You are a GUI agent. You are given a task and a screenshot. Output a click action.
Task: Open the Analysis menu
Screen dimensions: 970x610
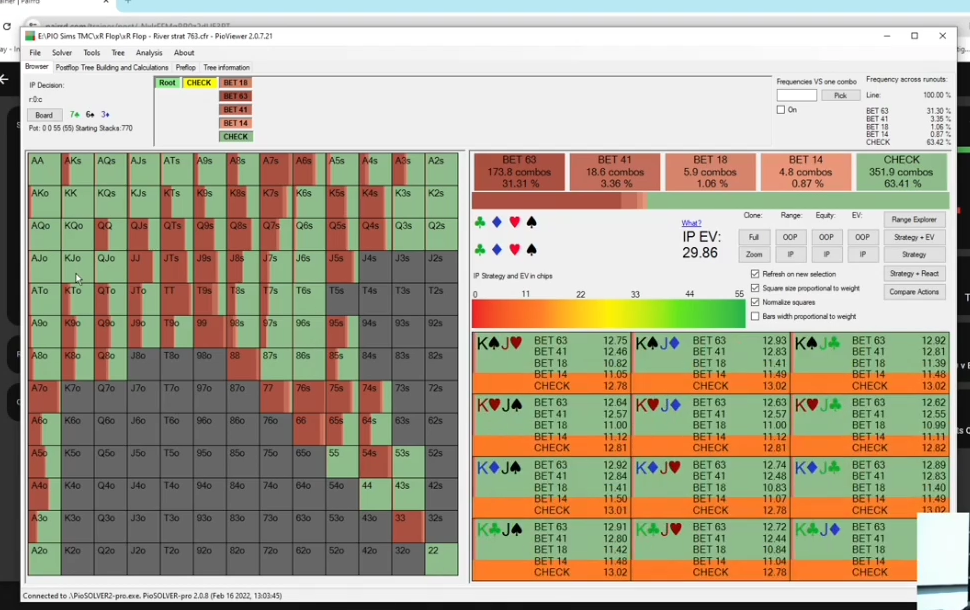point(148,53)
